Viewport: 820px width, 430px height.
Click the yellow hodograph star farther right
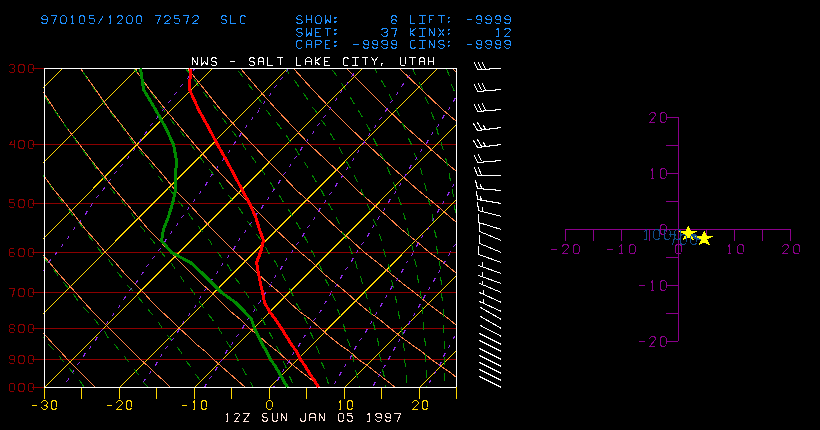704,238
